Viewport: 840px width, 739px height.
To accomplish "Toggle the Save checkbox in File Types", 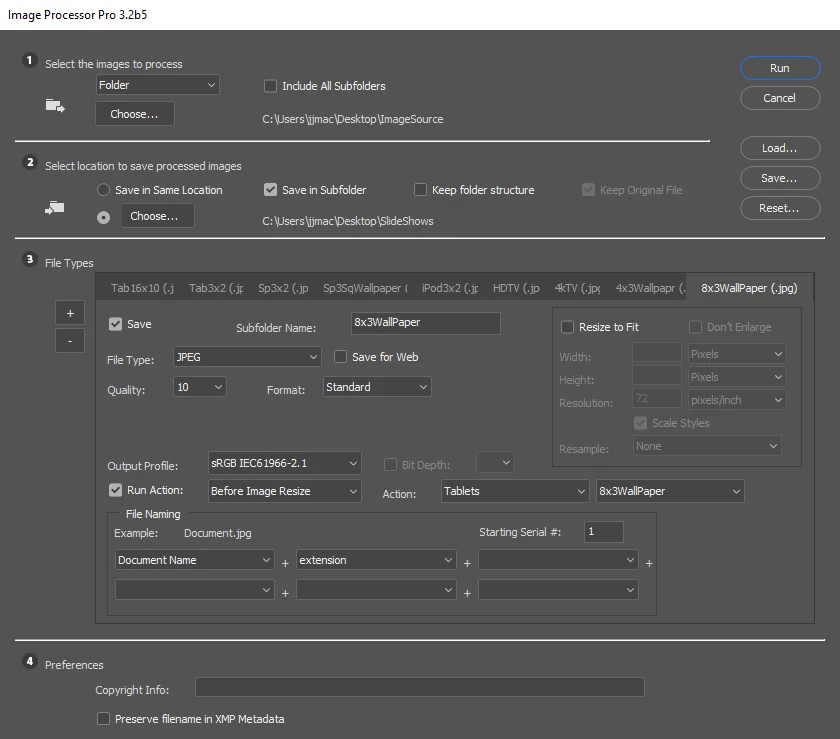I will pos(115,324).
